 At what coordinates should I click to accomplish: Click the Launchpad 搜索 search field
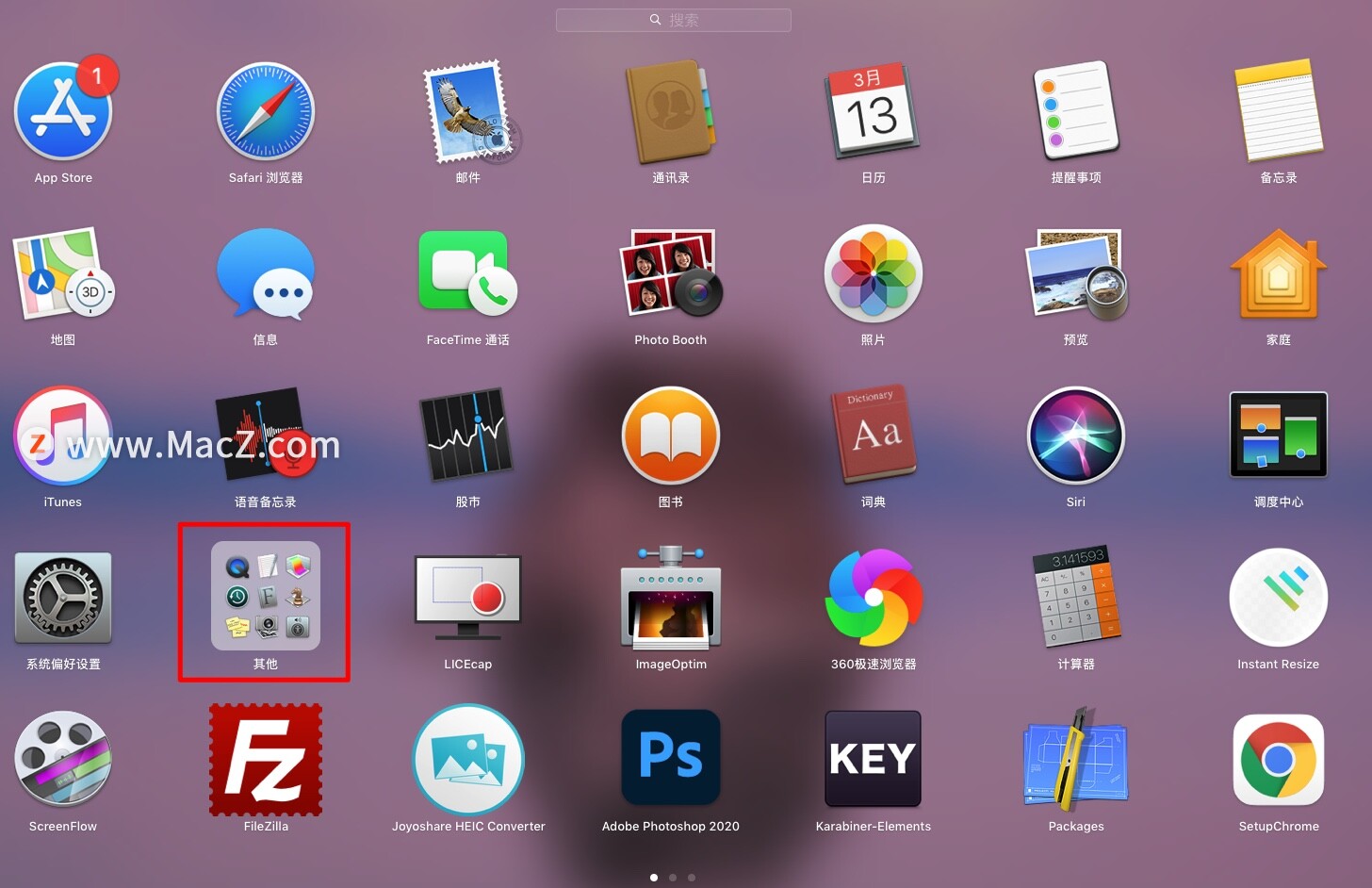(x=674, y=20)
